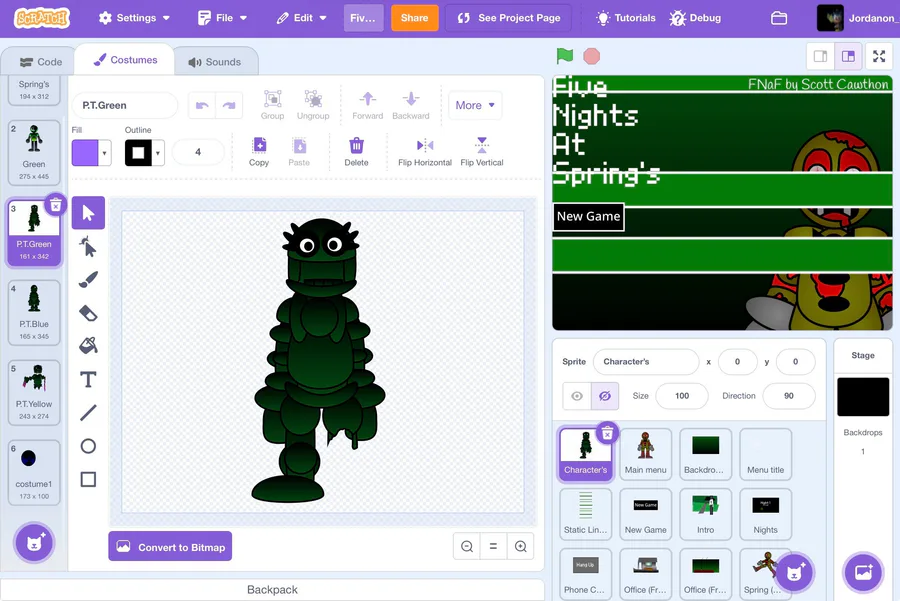
Task: Select the arrow Select tool
Action: click(x=88, y=213)
